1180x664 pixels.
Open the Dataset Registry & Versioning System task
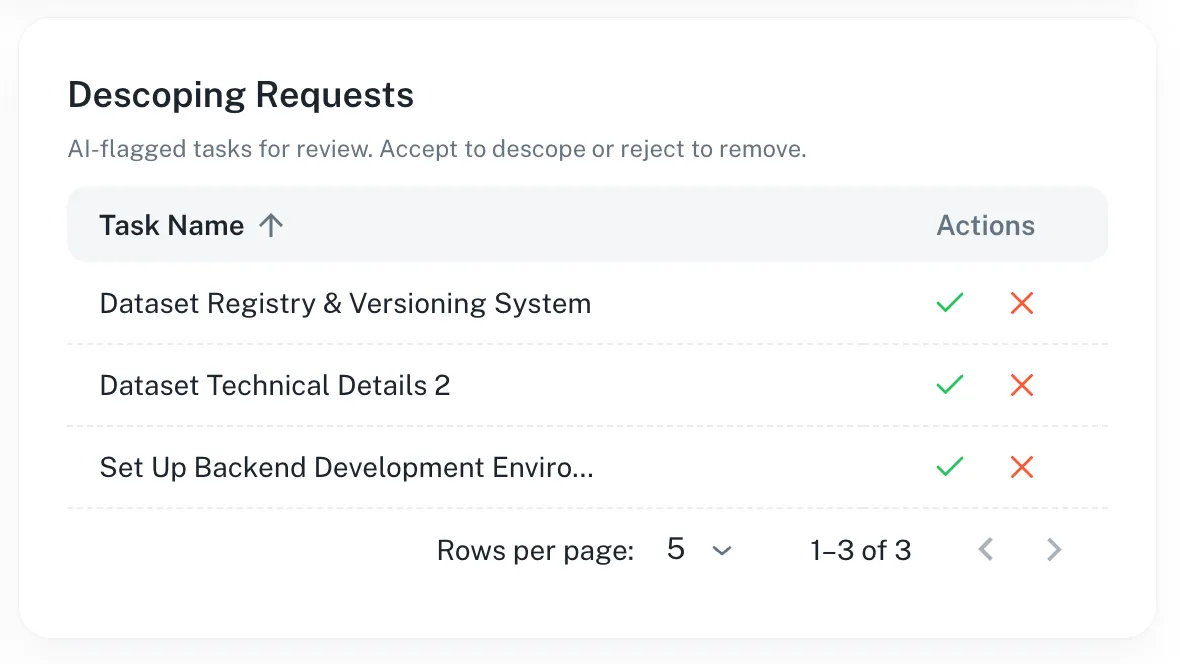(x=345, y=303)
